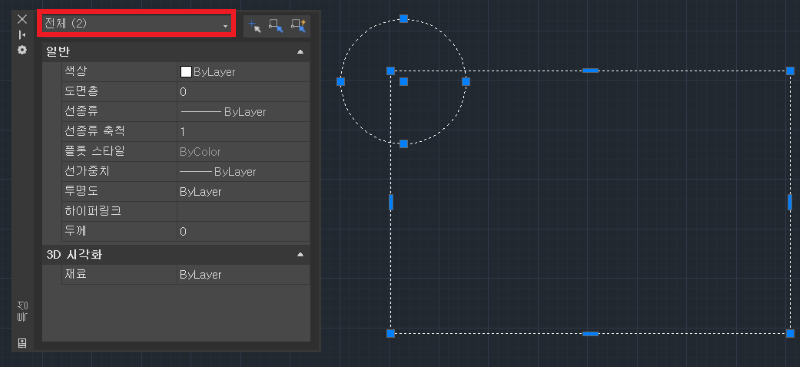800x367 pixels.
Task: Click the auto-hide palette icon
Action: (22, 35)
